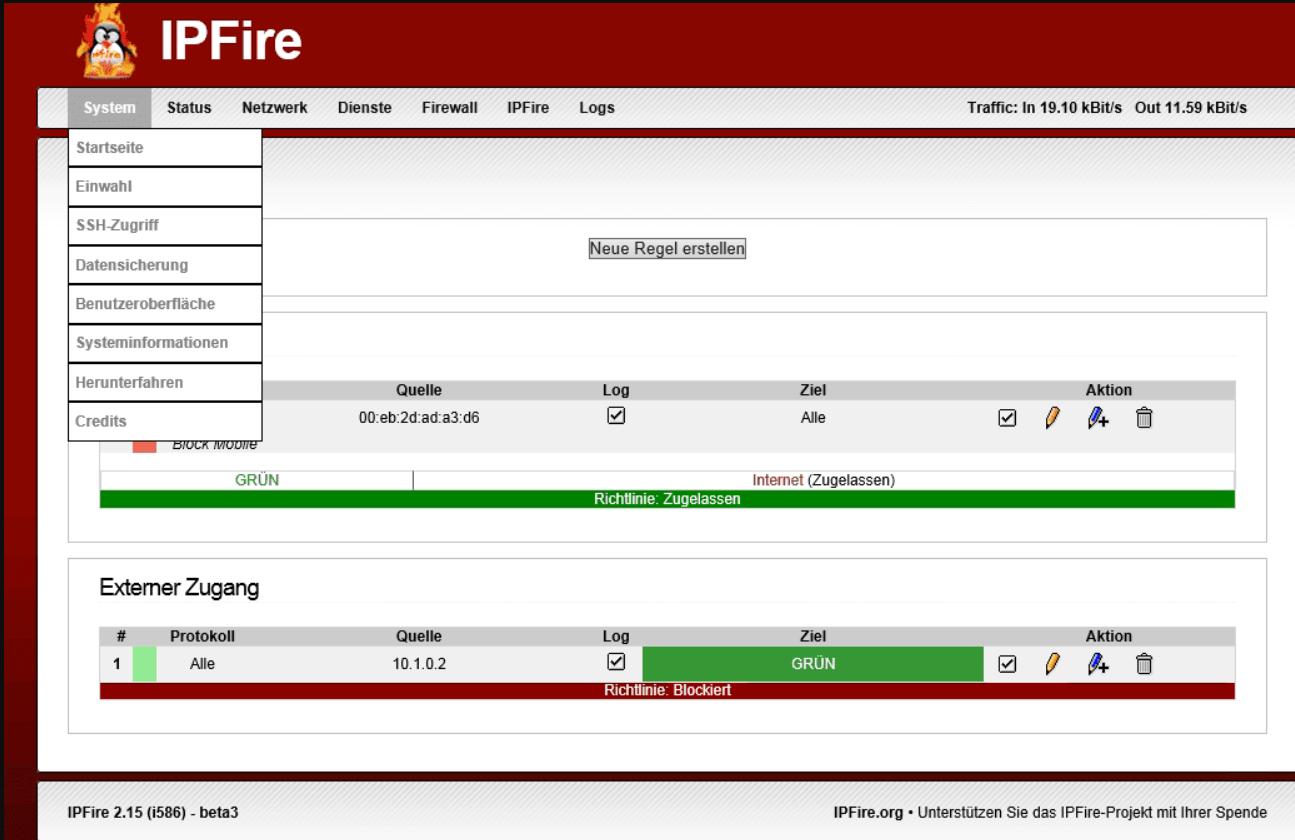Edit the Block Mobile rule with pencil icon
1295x840 pixels.
[x=1052, y=419]
